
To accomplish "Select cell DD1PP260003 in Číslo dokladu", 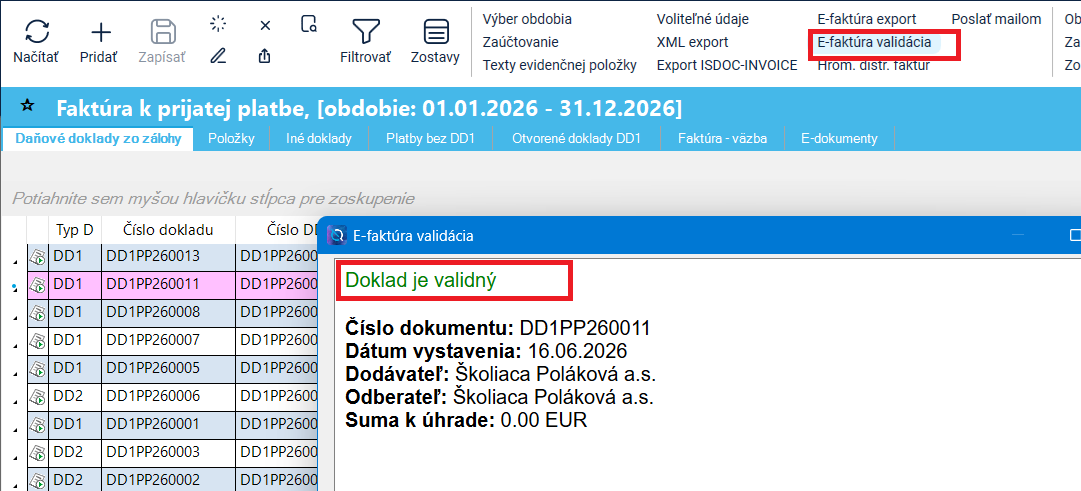I will coord(168,452).
